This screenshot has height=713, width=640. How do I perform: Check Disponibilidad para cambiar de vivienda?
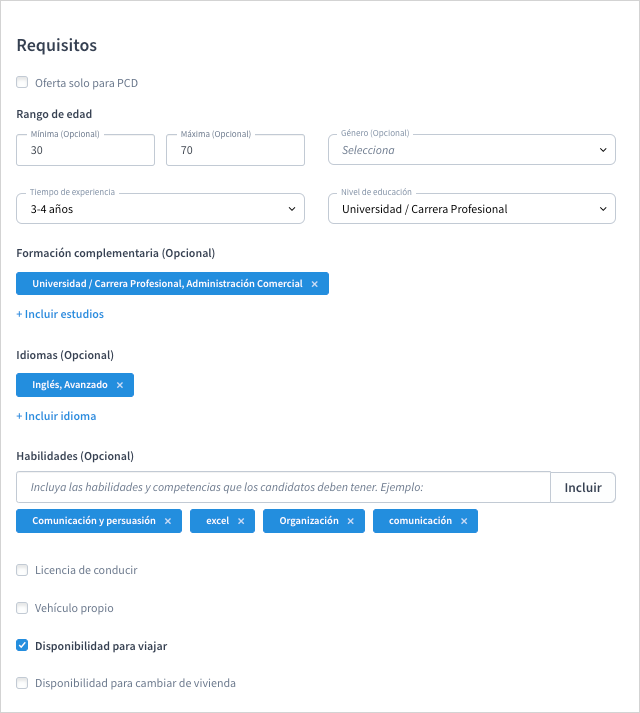pos(23,684)
